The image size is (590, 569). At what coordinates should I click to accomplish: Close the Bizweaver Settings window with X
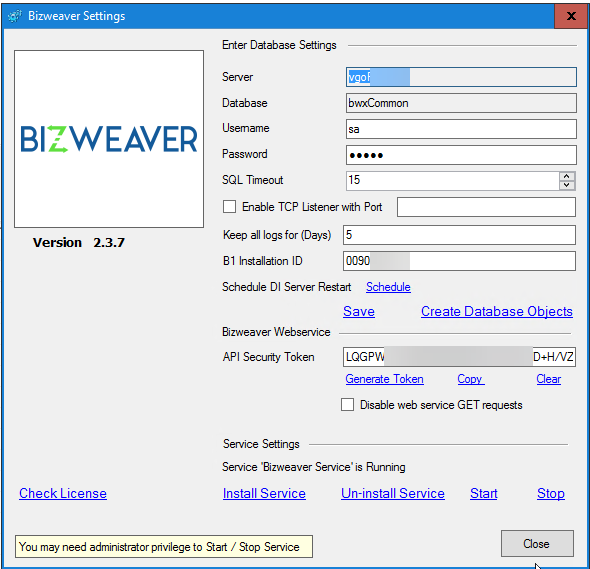(x=570, y=16)
